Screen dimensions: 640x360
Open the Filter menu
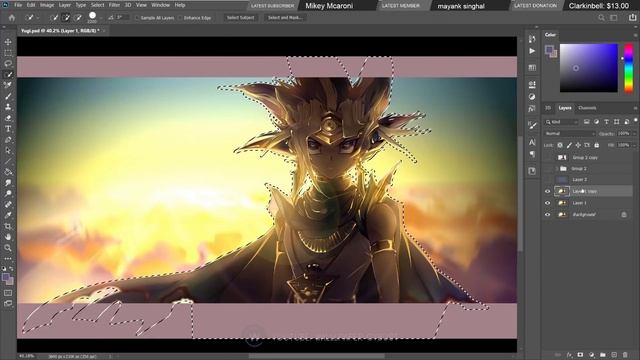coord(114,5)
